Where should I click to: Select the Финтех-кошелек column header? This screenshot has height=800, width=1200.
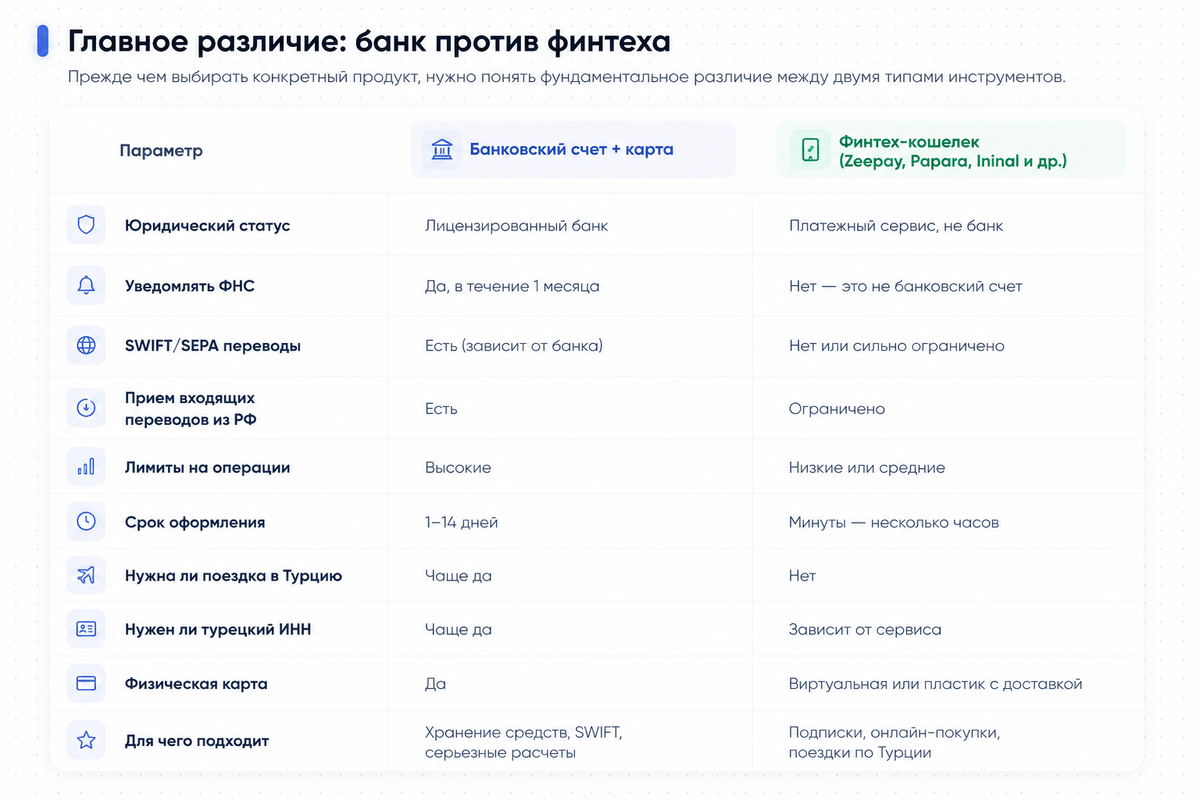pyautogui.click(x=951, y=150)
